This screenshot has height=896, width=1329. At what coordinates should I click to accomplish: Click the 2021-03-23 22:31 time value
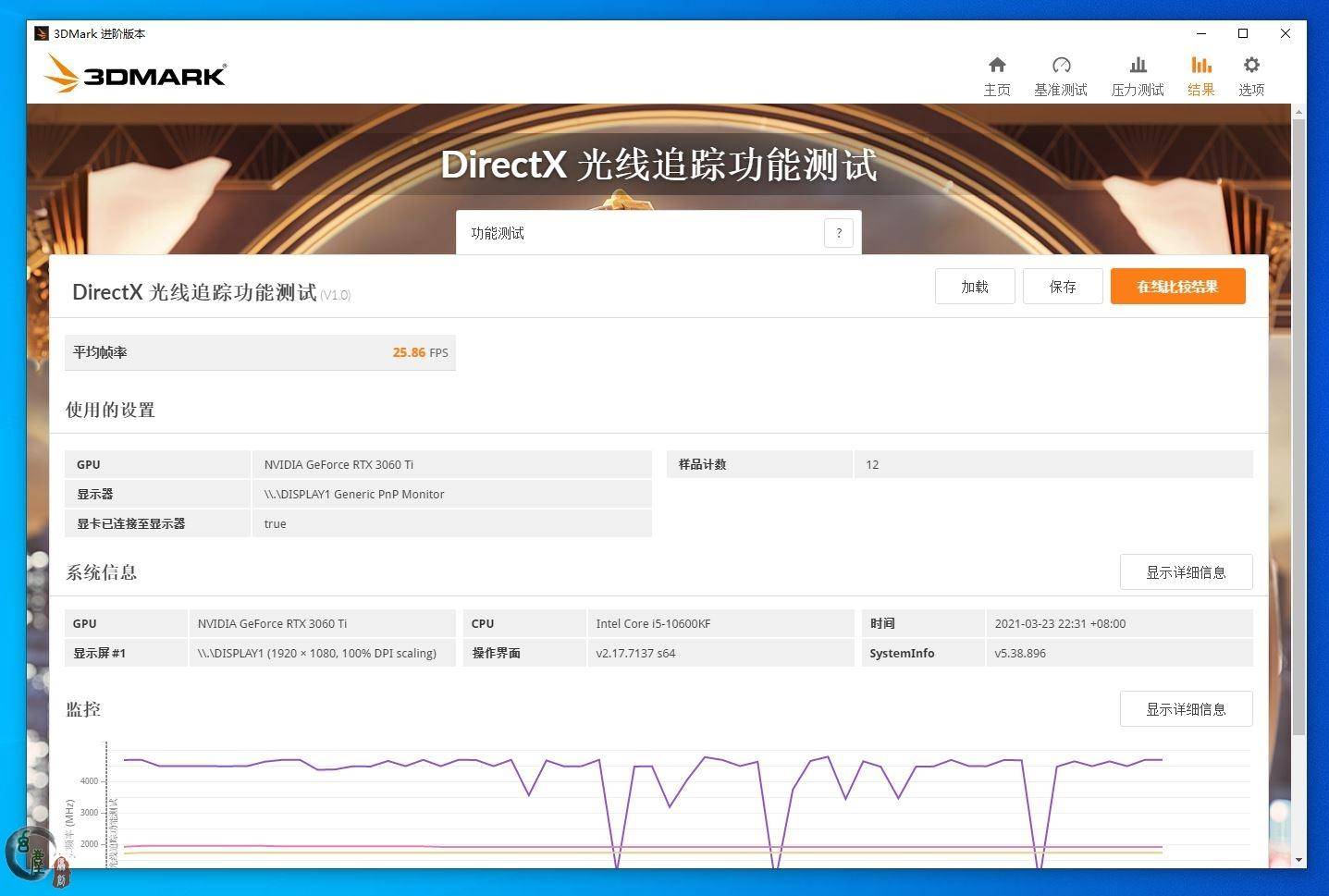(1060, 623)
